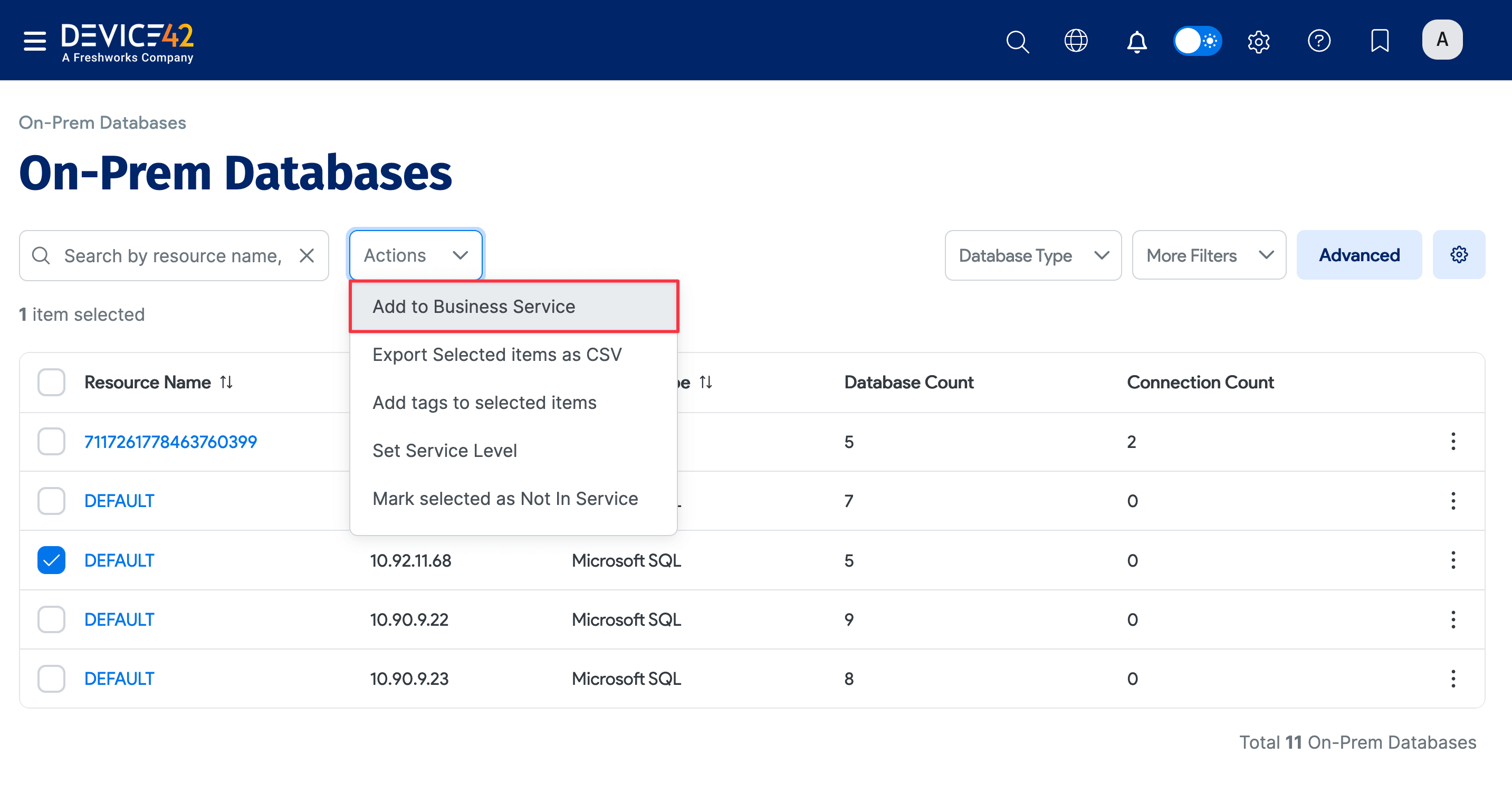1512x802 pixels.
Task: Open the globe language icon
Action: [1076, 41]
